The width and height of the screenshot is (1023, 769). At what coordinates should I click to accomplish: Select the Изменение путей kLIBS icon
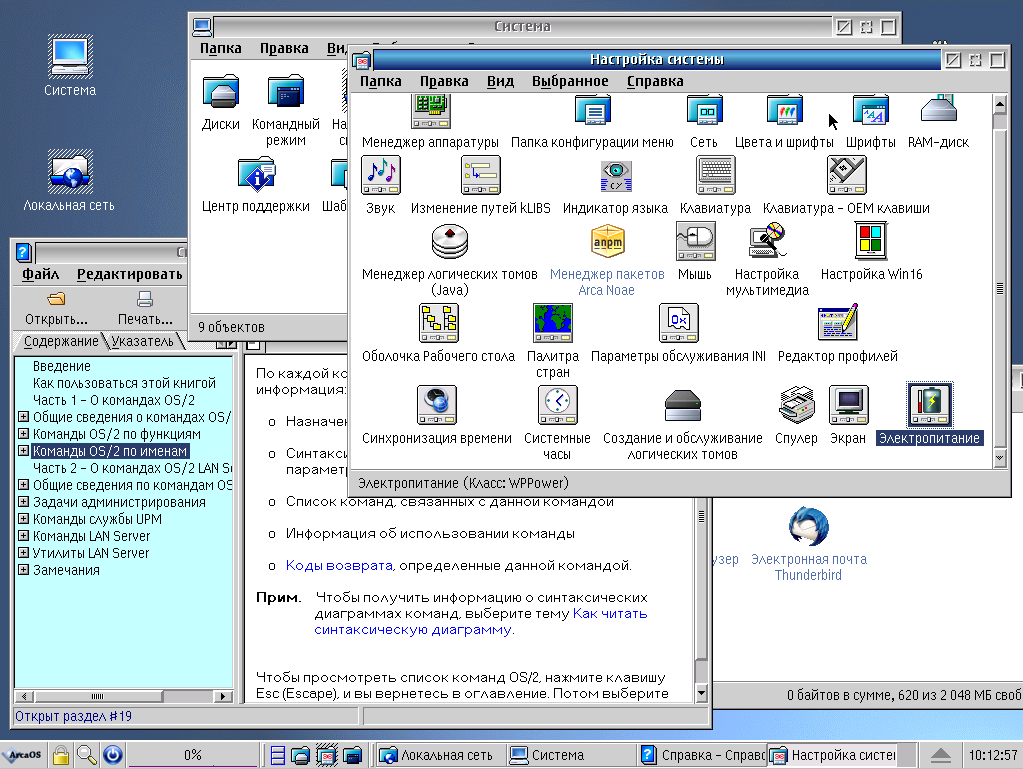click(480, 175)
